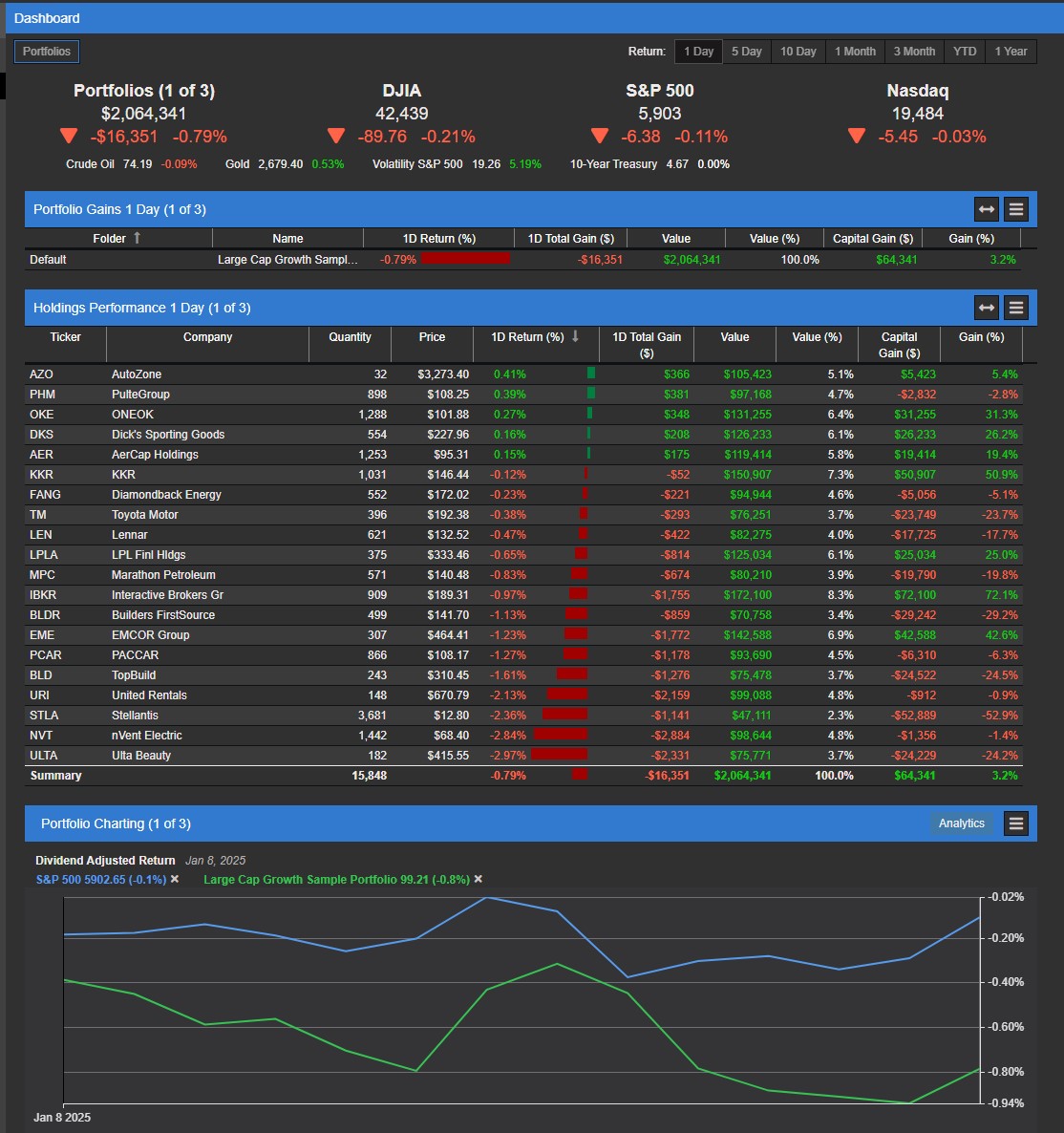Image resolution: width=1064 pixels, height=1133 pixels.
Task: Toggle sort order on 1D Return (%) column
Action: pyautogui.click(x=575, y=336)
